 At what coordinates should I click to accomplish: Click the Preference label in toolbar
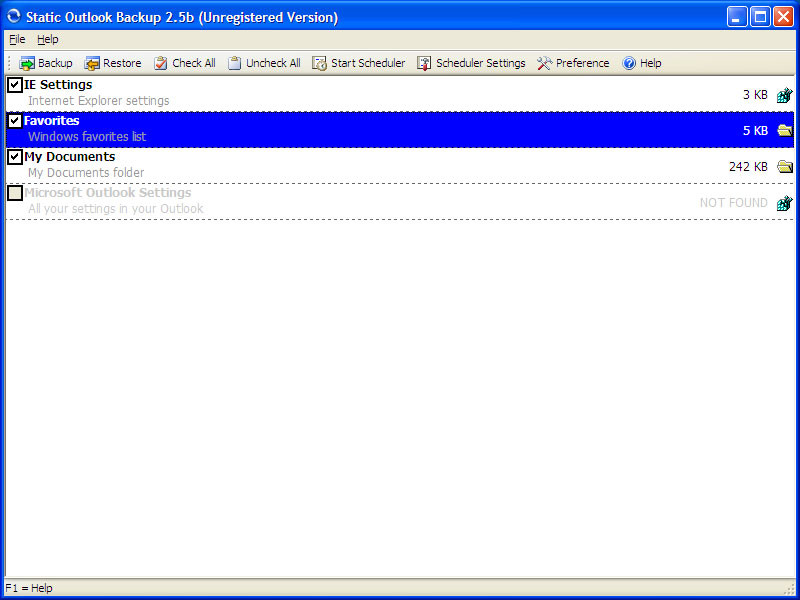(x=583, y=63)
